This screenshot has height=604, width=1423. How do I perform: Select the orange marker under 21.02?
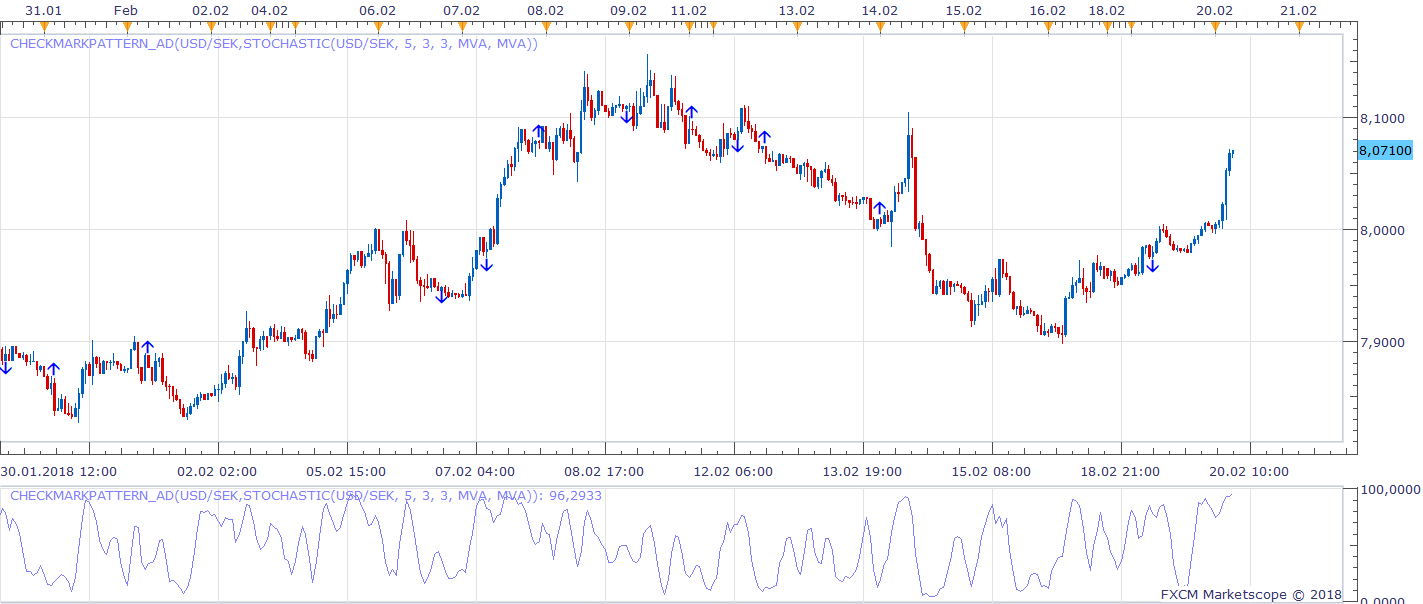point(1299,28)
